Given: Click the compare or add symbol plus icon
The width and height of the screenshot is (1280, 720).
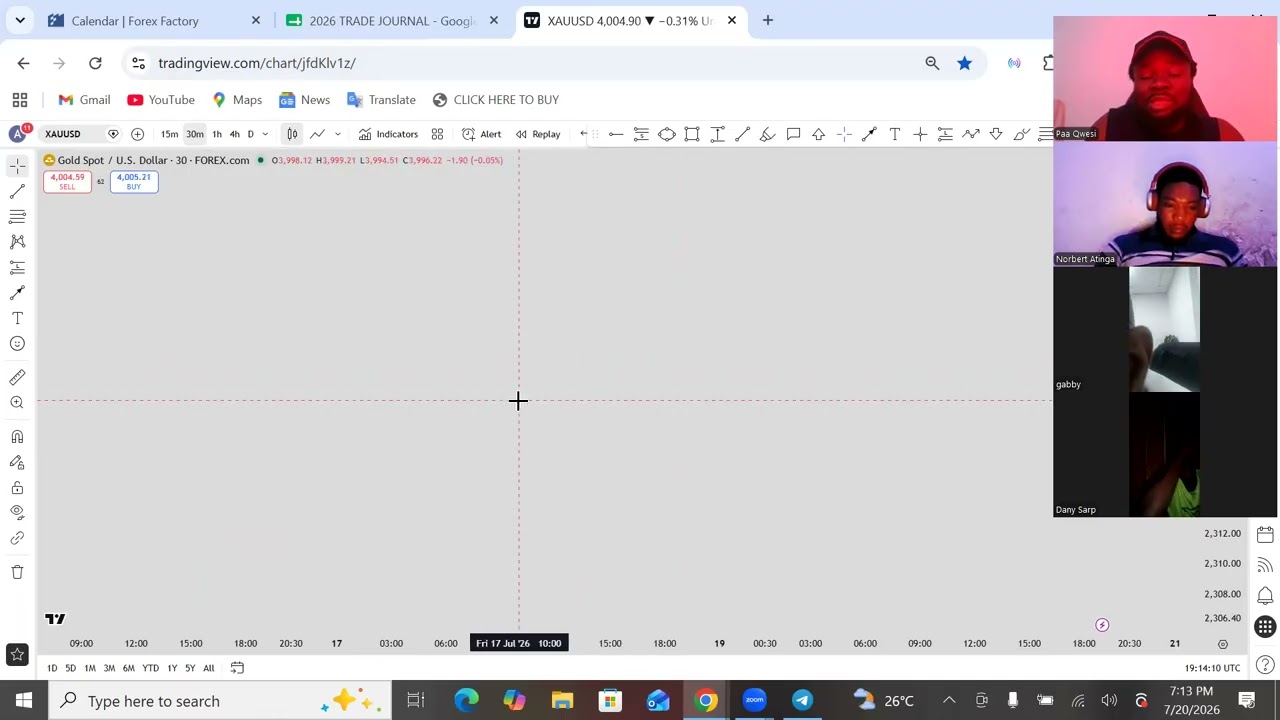Looking at the screenshot, I should pos(137,134).
